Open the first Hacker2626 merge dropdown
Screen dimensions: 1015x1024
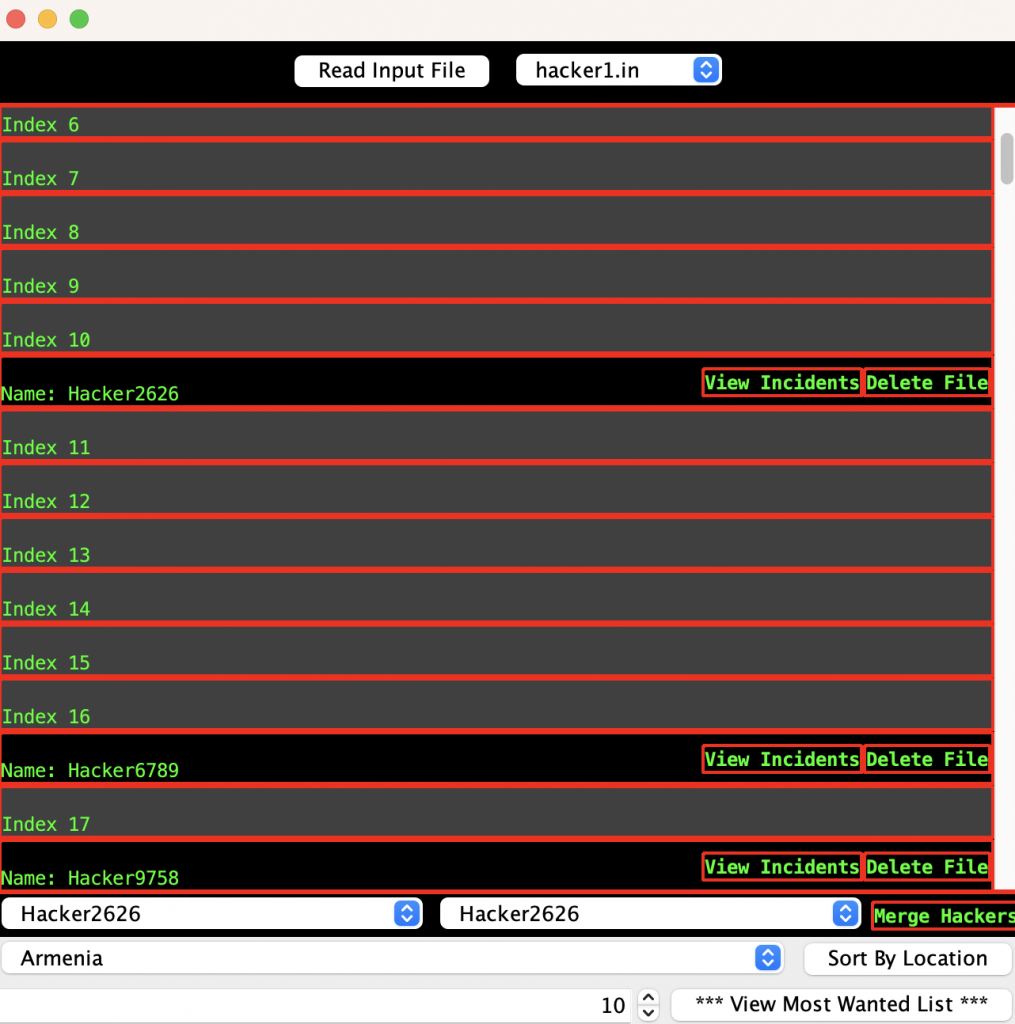pos(211,914)
